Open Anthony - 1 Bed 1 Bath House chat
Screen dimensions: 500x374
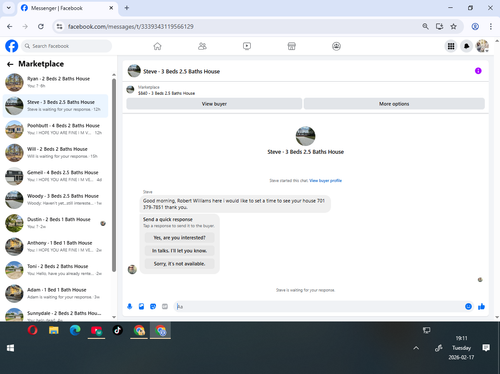click(55, 246)
